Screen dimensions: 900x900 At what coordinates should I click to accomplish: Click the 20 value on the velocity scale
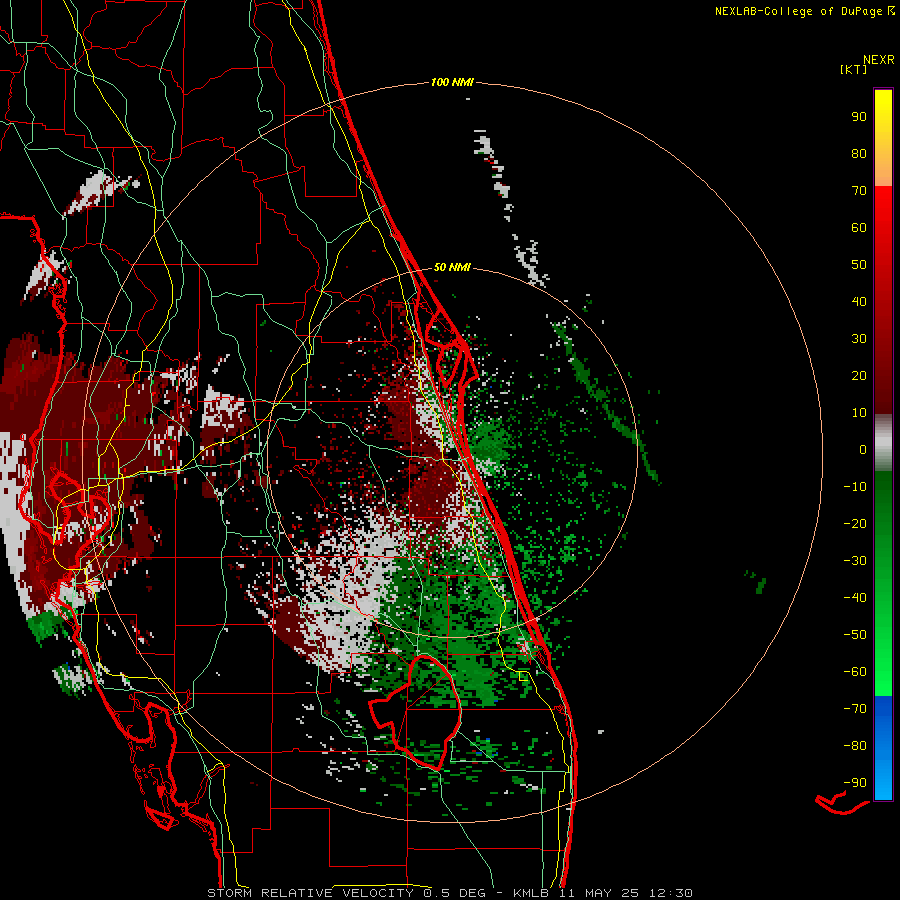click(x=859, y=375)
